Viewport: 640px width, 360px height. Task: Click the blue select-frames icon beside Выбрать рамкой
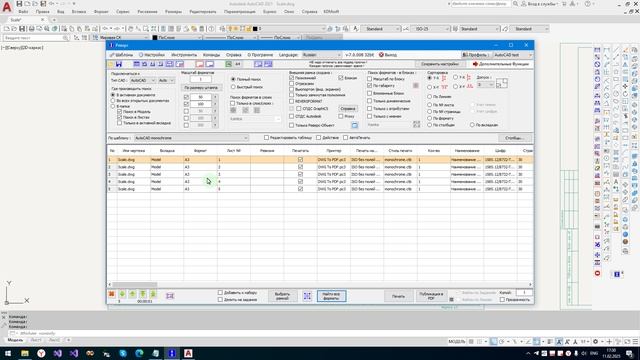[307, 296]
